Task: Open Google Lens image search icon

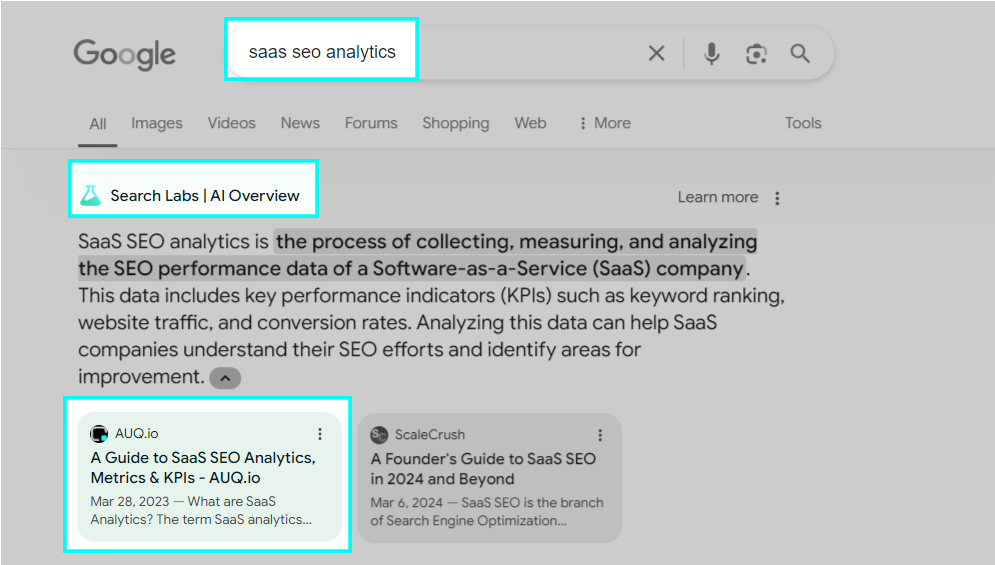Action: [756, 54]
